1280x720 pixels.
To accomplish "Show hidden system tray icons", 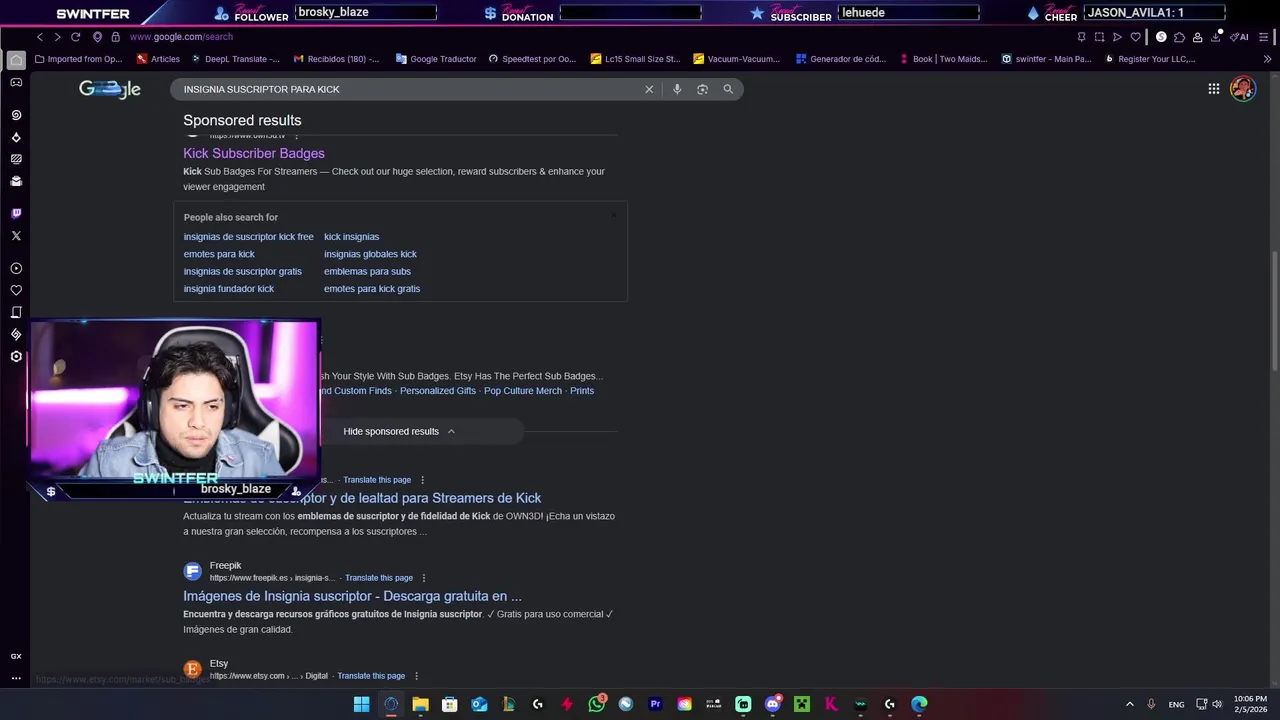I will tap(1130, 704).
